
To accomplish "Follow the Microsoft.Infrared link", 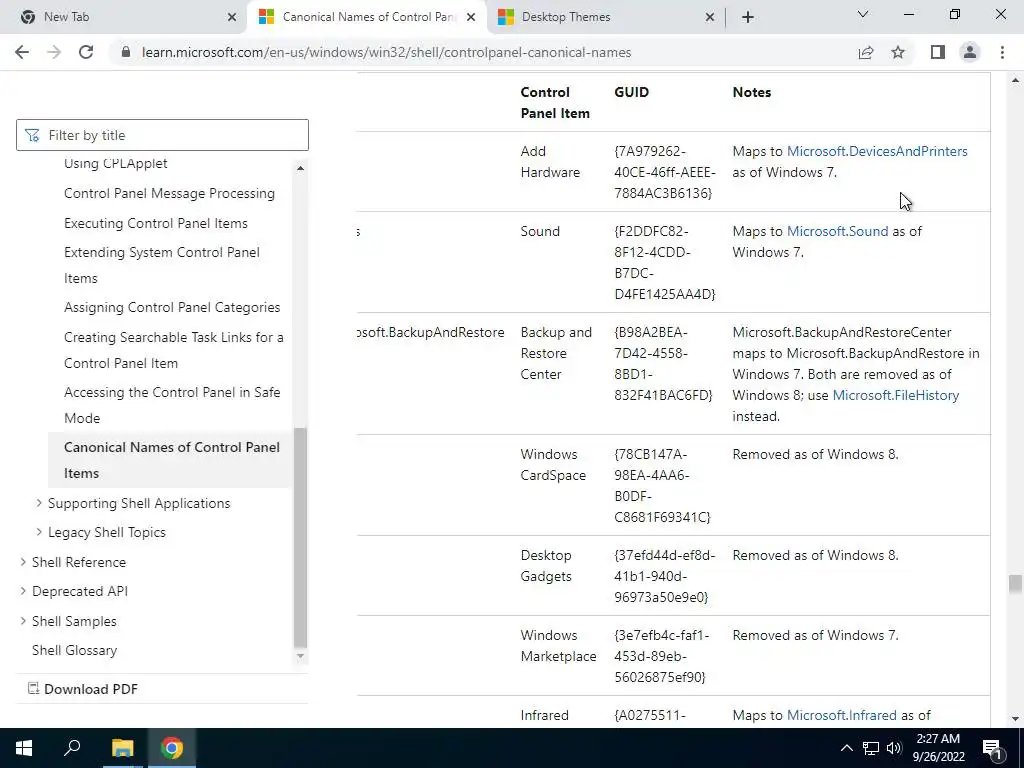I will [x=841, y=715].
